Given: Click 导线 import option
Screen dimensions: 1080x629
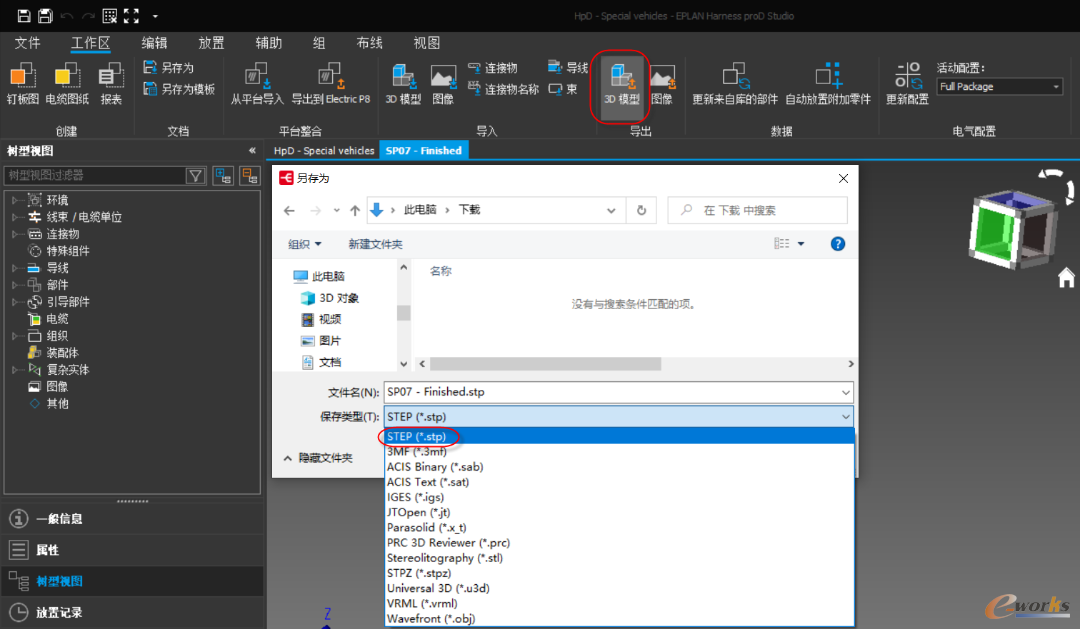Looking at the screenshot, I should 568,68.
